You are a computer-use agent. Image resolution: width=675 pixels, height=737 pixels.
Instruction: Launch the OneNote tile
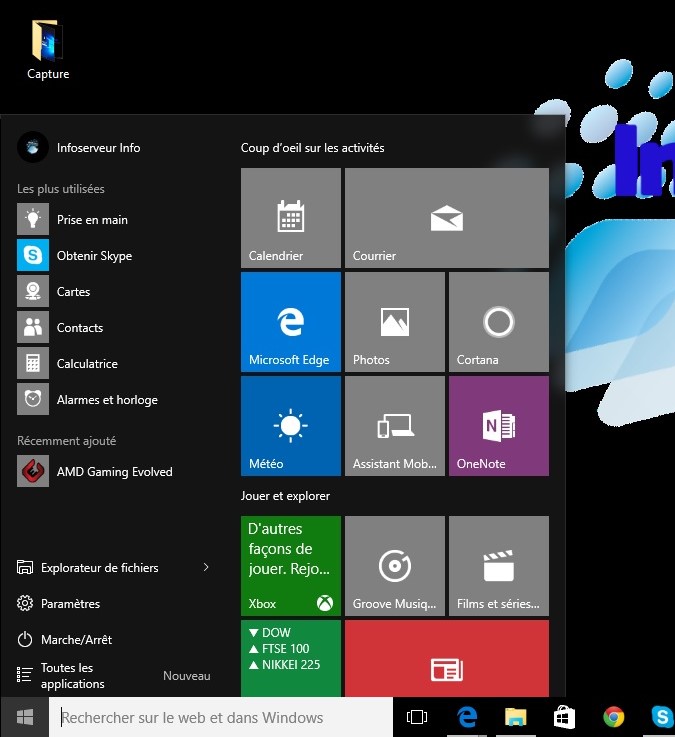(x=499, y=426)
